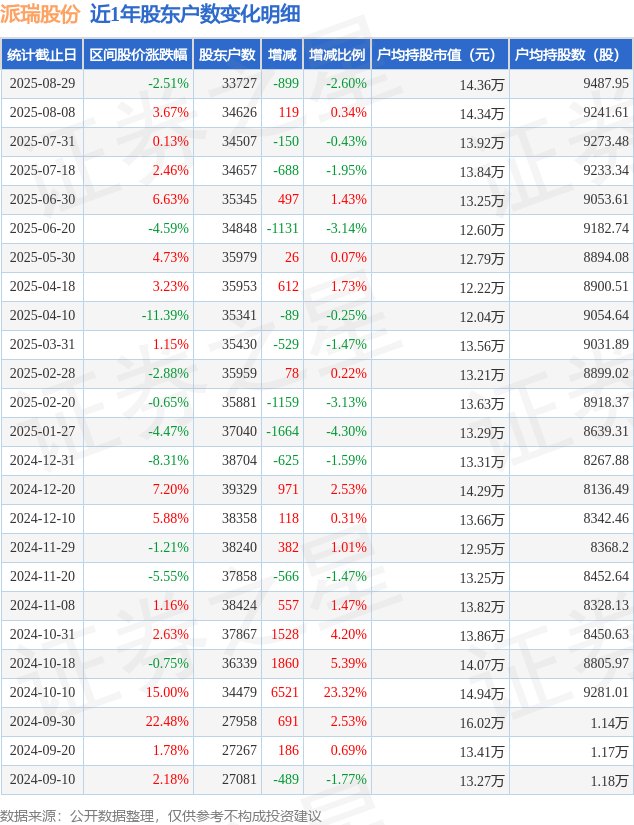The height and width of the screenshot is (825, 634).
Task: Click the 派瑞股份 title text
Action: tap(40, 14)
